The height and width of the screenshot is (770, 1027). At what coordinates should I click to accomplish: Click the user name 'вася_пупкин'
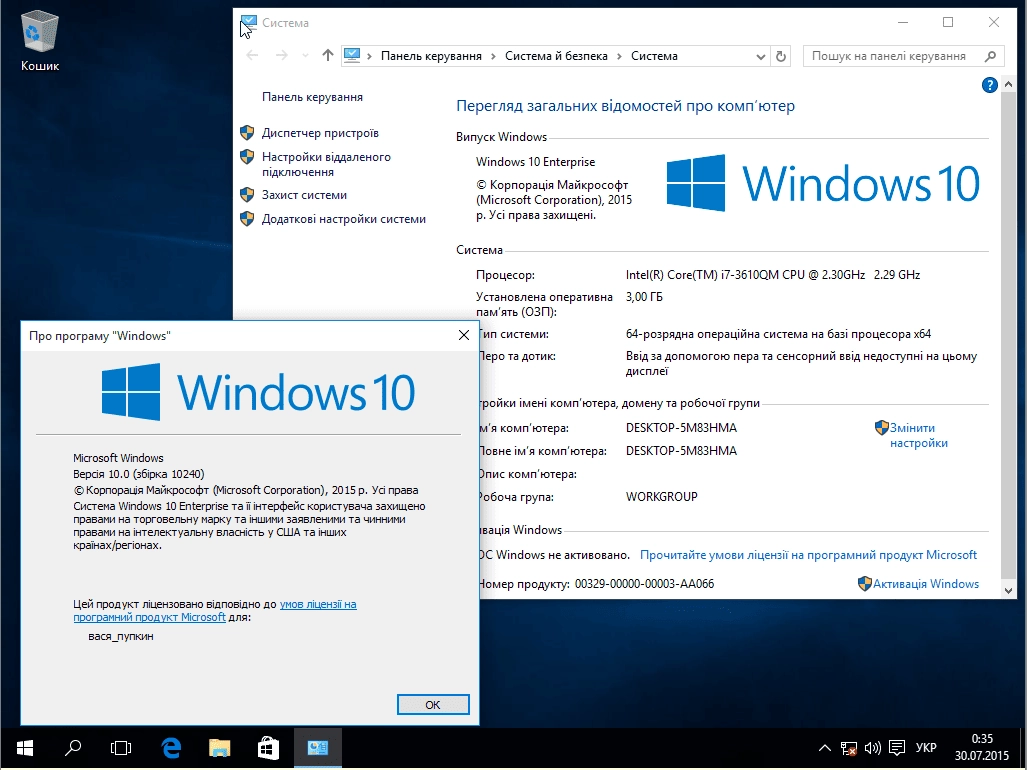point(121,636)
